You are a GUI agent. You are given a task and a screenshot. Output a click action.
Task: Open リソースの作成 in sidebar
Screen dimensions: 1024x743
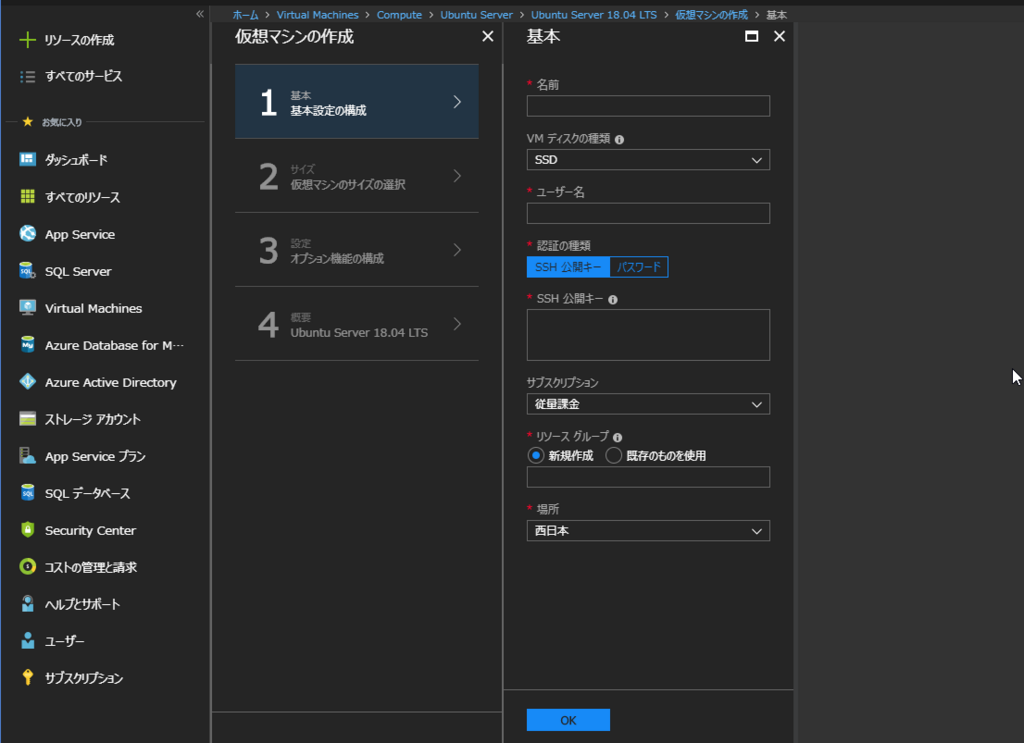click(79, 40)
